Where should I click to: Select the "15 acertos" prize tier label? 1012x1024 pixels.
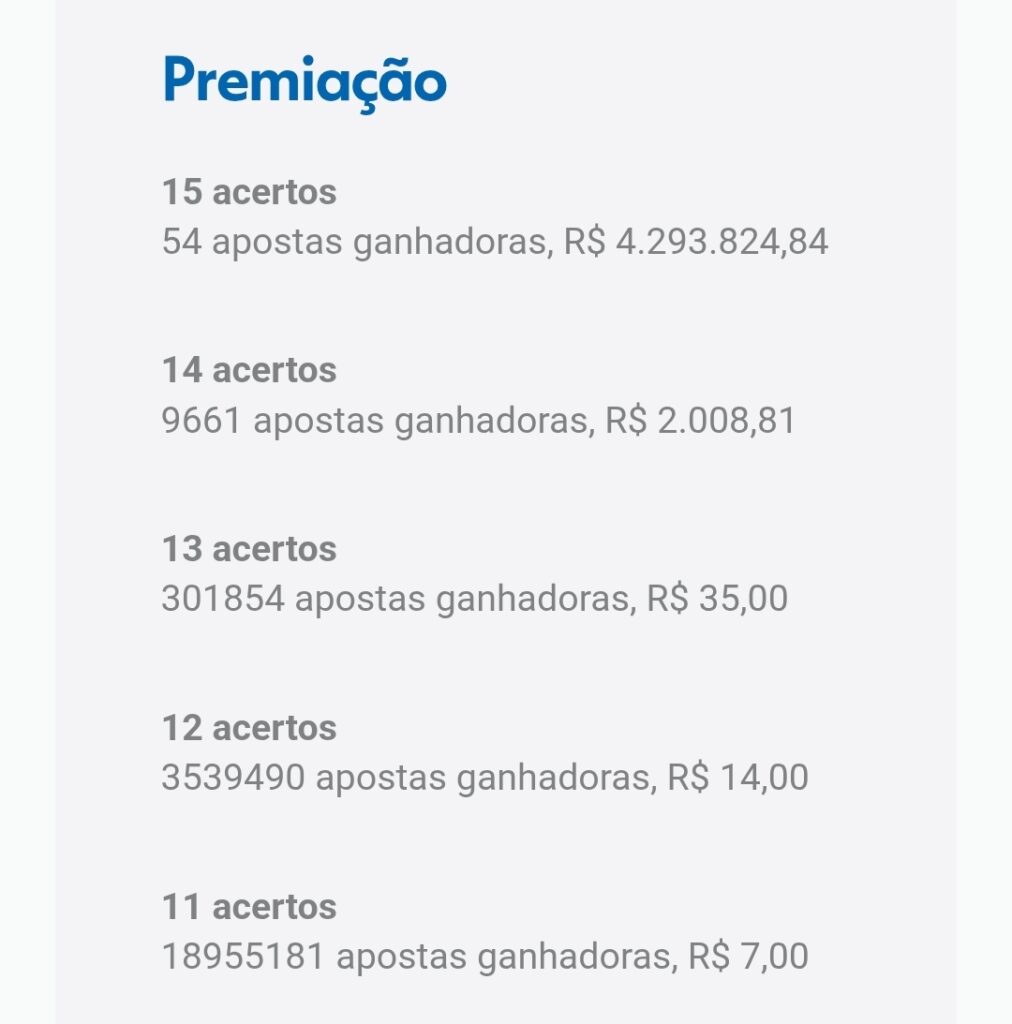tap(249, 191)
